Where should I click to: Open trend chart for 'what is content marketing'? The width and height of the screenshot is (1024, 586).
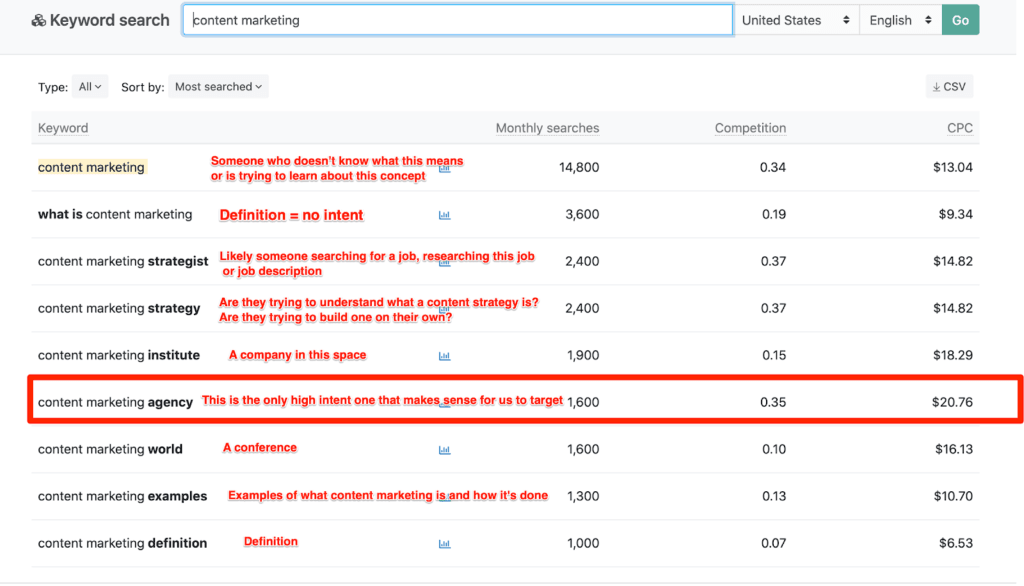point(445,215)
